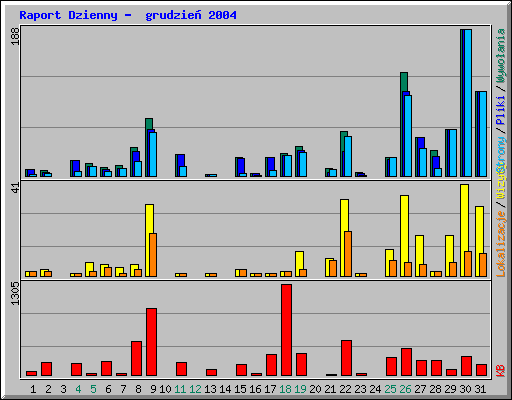Select the red KB bar for day 26

[406, 362]
